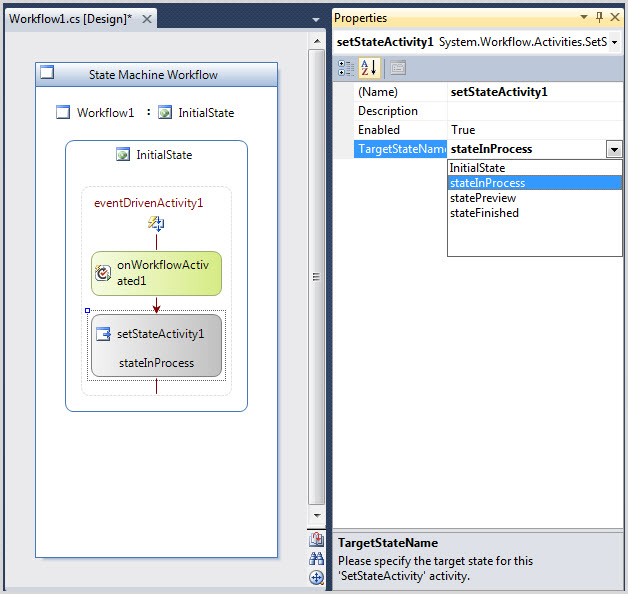Click the stateInProcess label under setStateActivity1
The height and width of the screenshot is (594, 628).
(156, 363)
